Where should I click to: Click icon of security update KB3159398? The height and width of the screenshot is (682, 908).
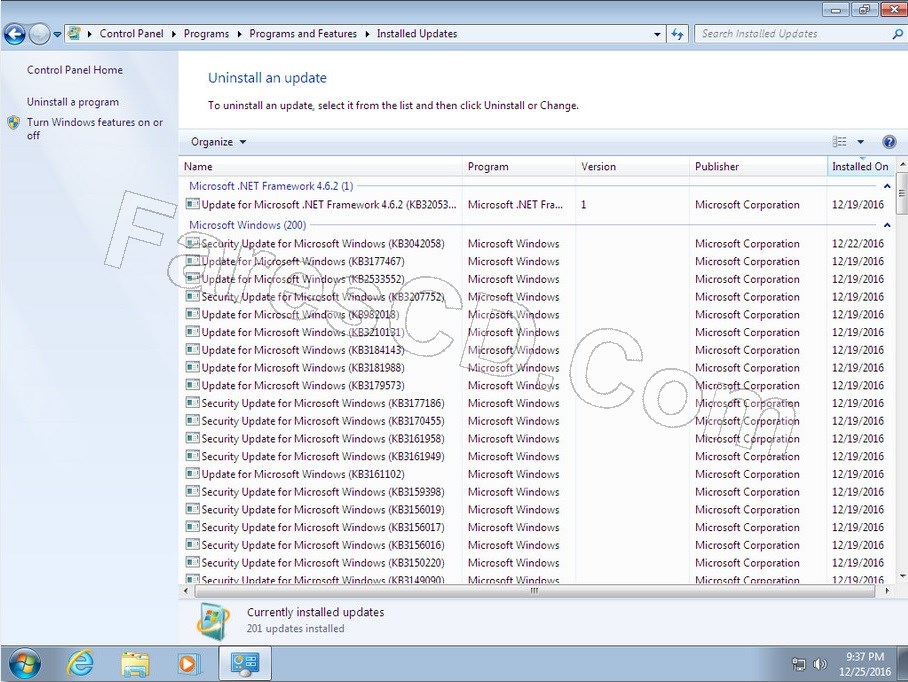coord(192,492)
